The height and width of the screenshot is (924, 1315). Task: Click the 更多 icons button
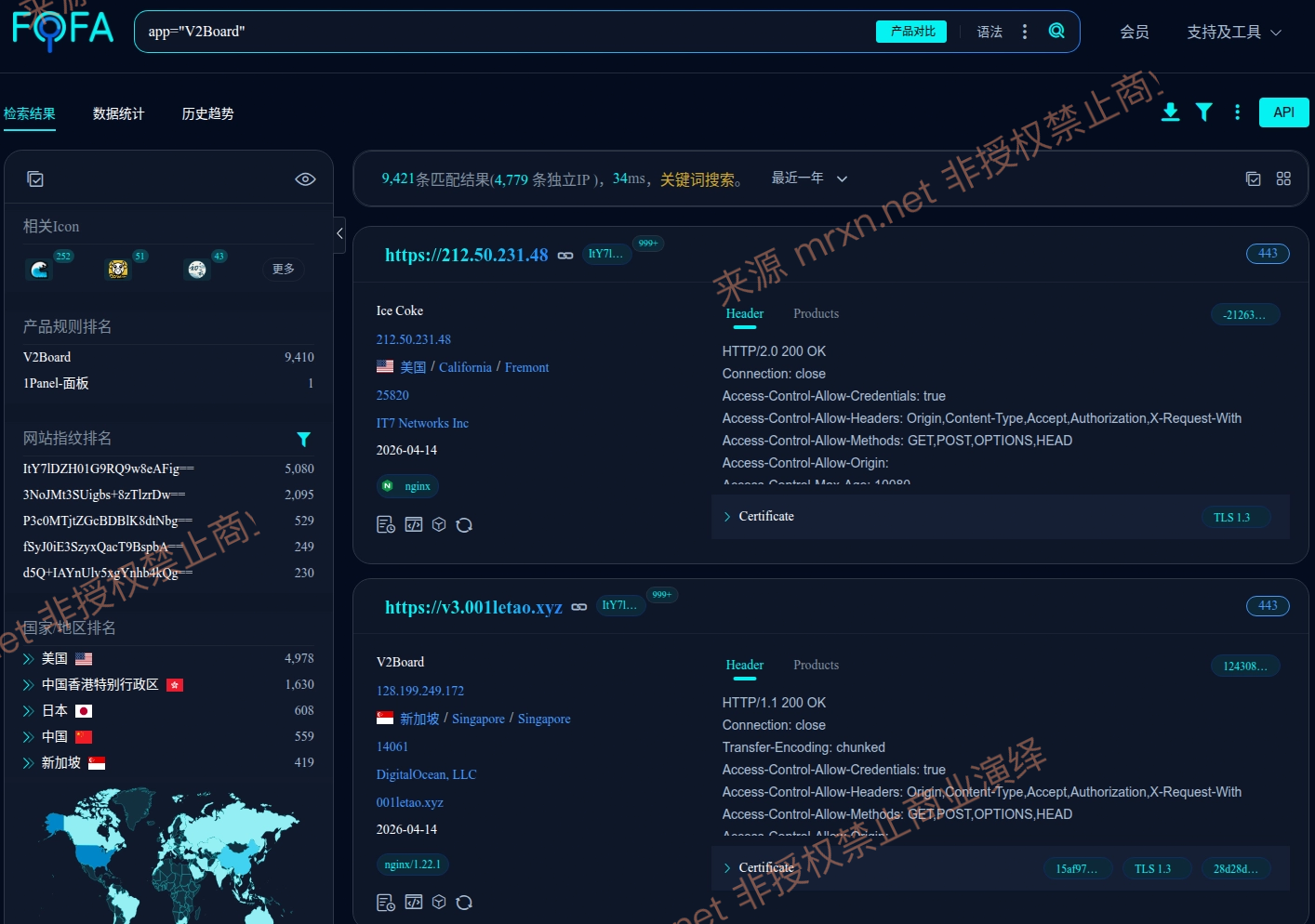click(x=284, y=269)
